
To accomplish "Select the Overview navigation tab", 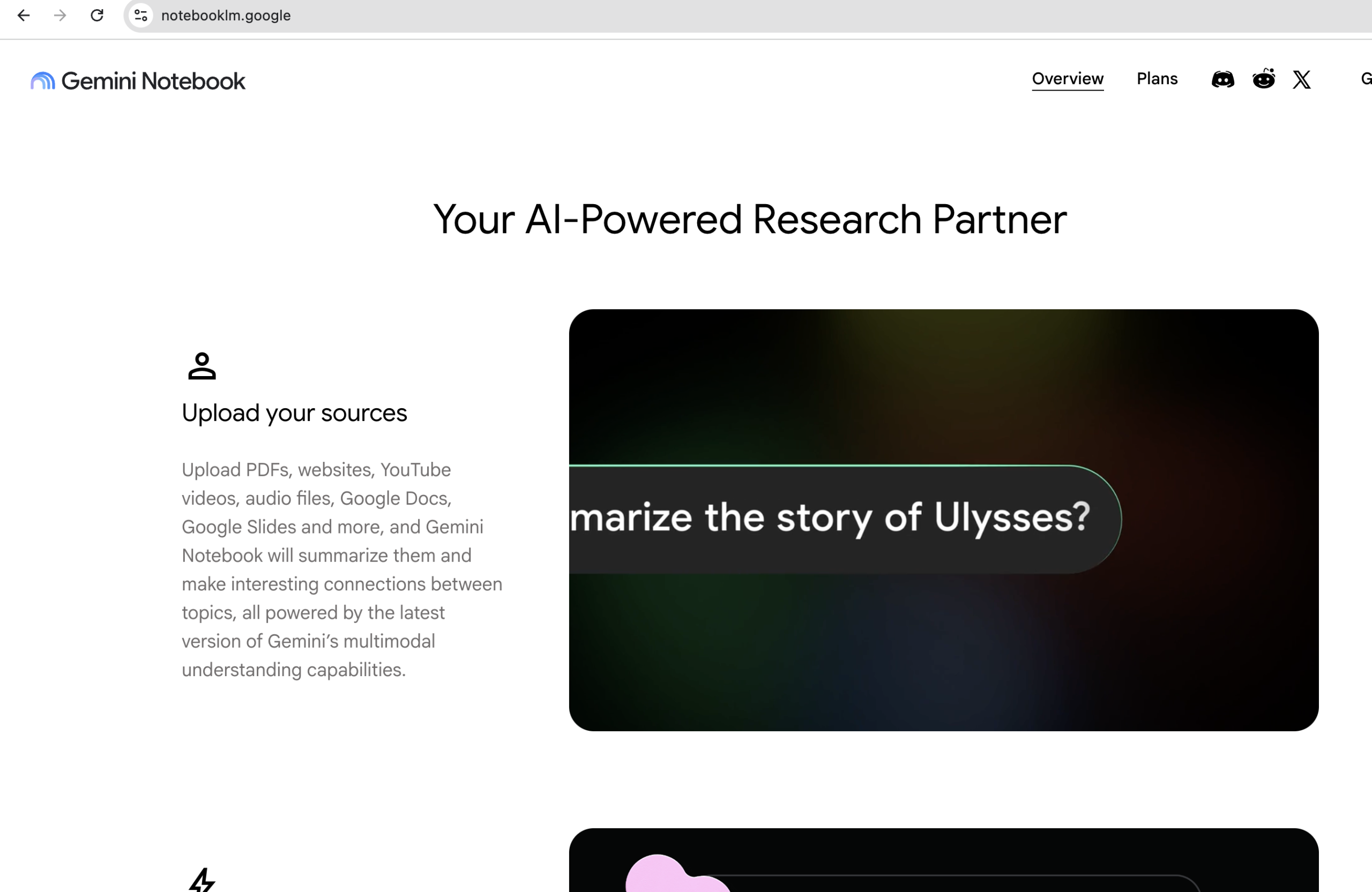I will click(x=1068, y=79).
